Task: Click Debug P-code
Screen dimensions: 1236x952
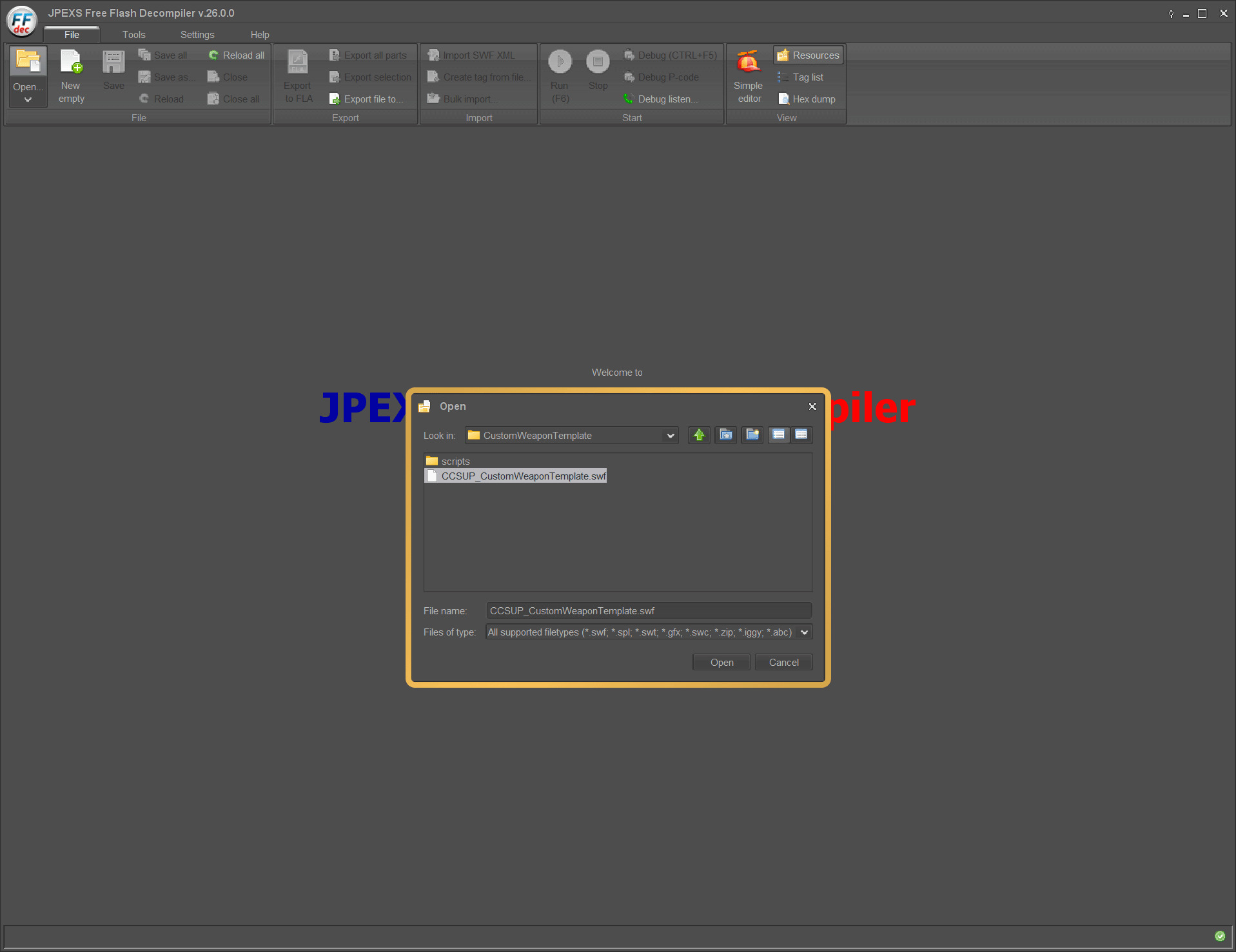Action: click(662, 77)
